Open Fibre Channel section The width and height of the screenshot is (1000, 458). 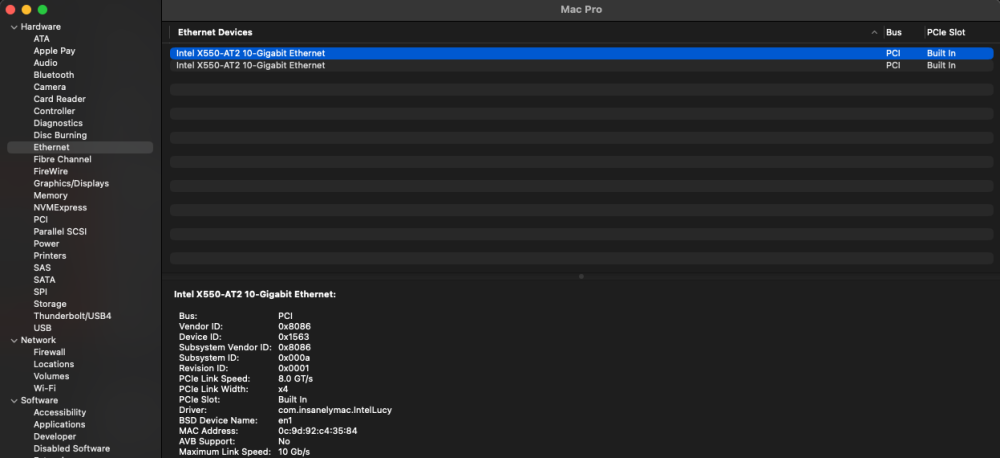tap(62, 159)
